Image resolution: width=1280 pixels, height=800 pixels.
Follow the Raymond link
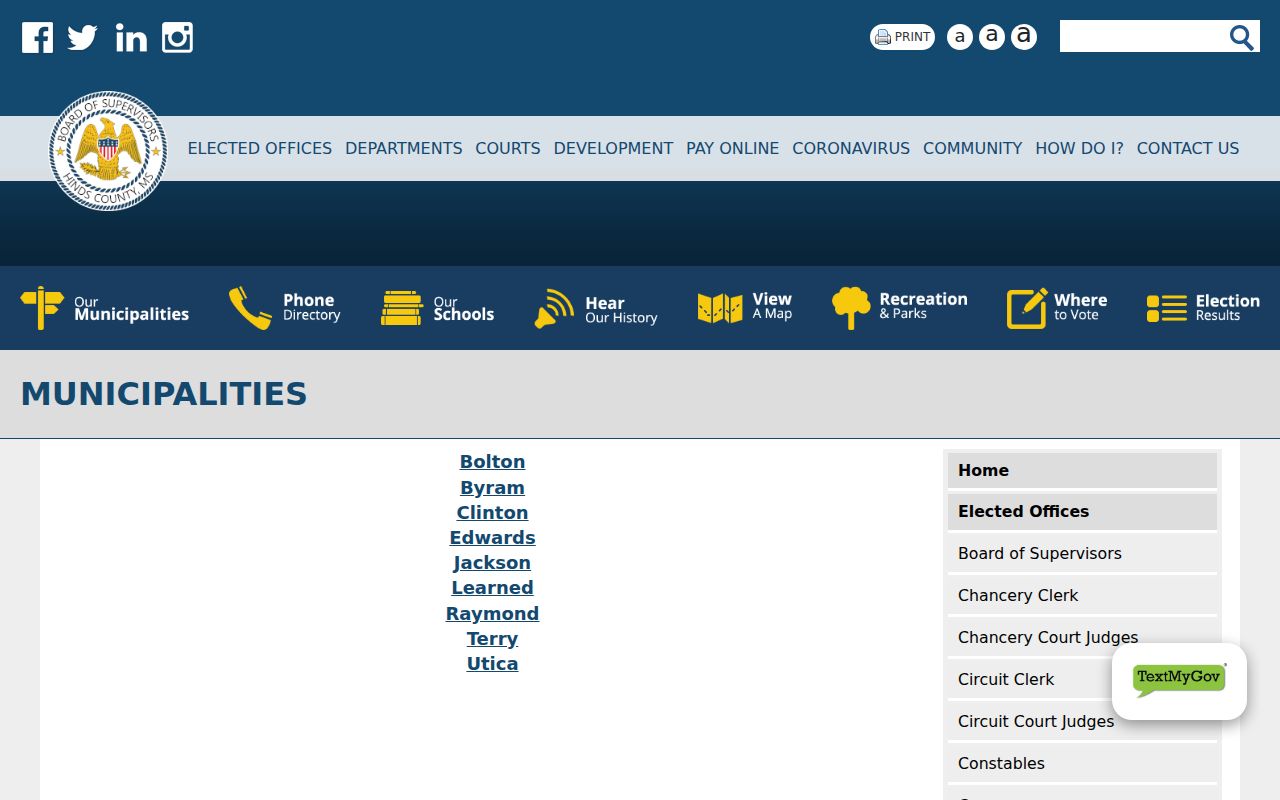[x=492, y=614]
